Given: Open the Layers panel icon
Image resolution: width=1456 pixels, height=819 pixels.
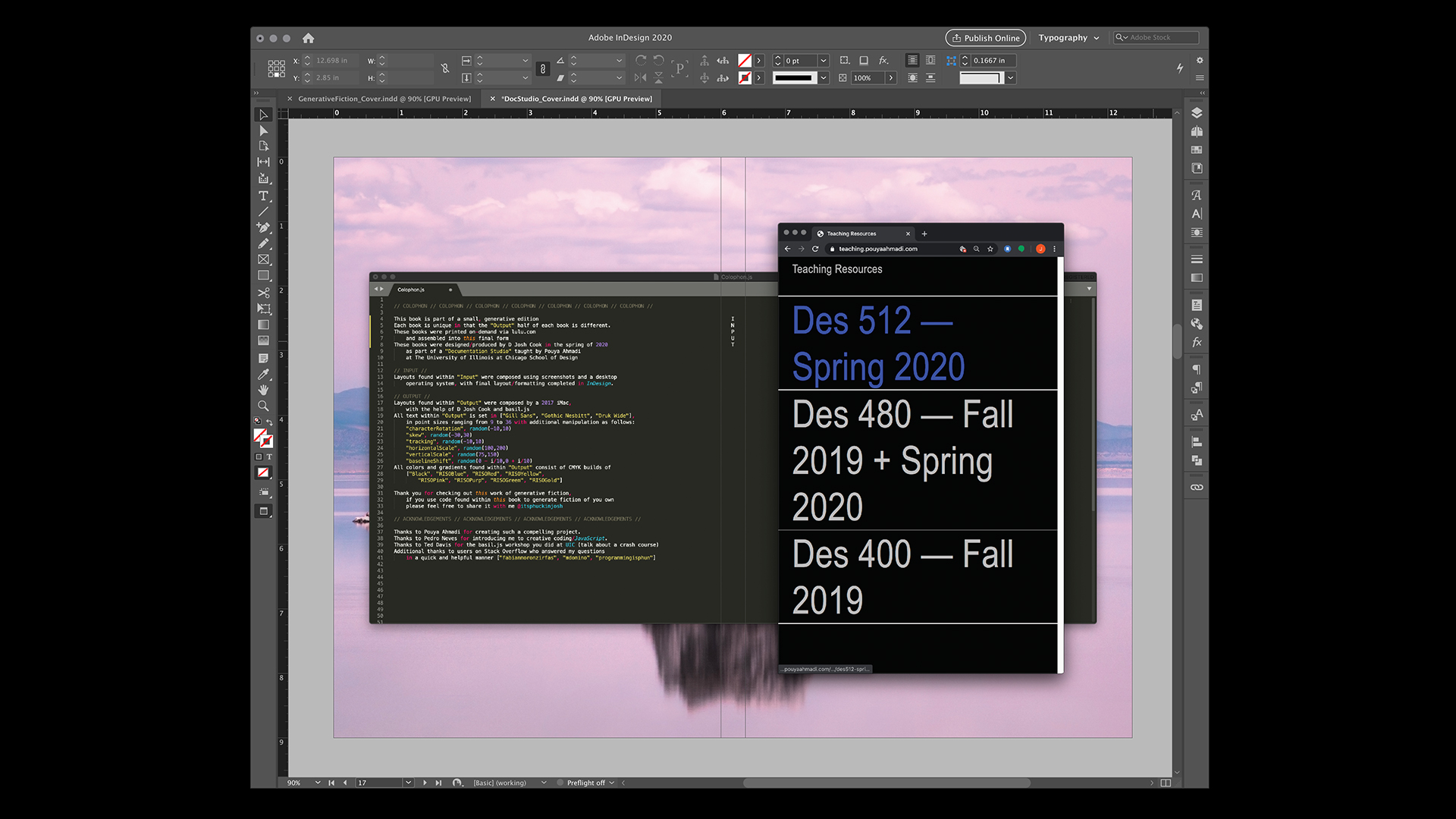Looking at the screenshot, I should click(x=1197, y=113).
